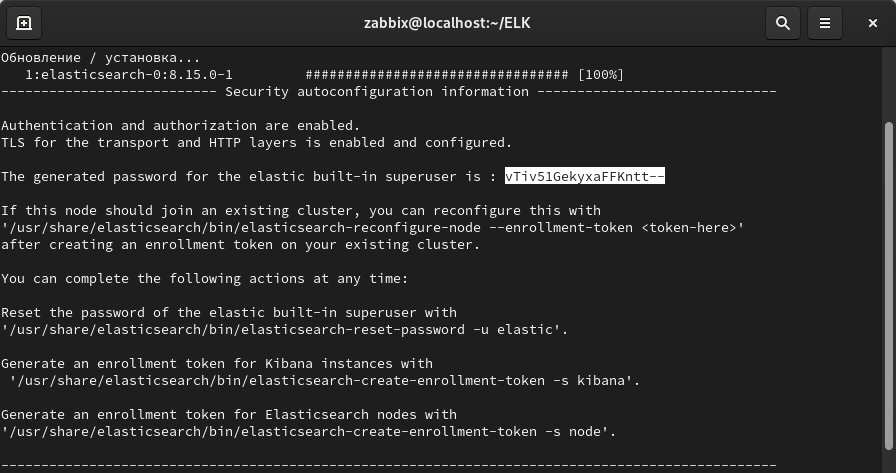Click the 'Обновление / установка...' line
Screen dimensions: 896x473
[x=100, y=58]
